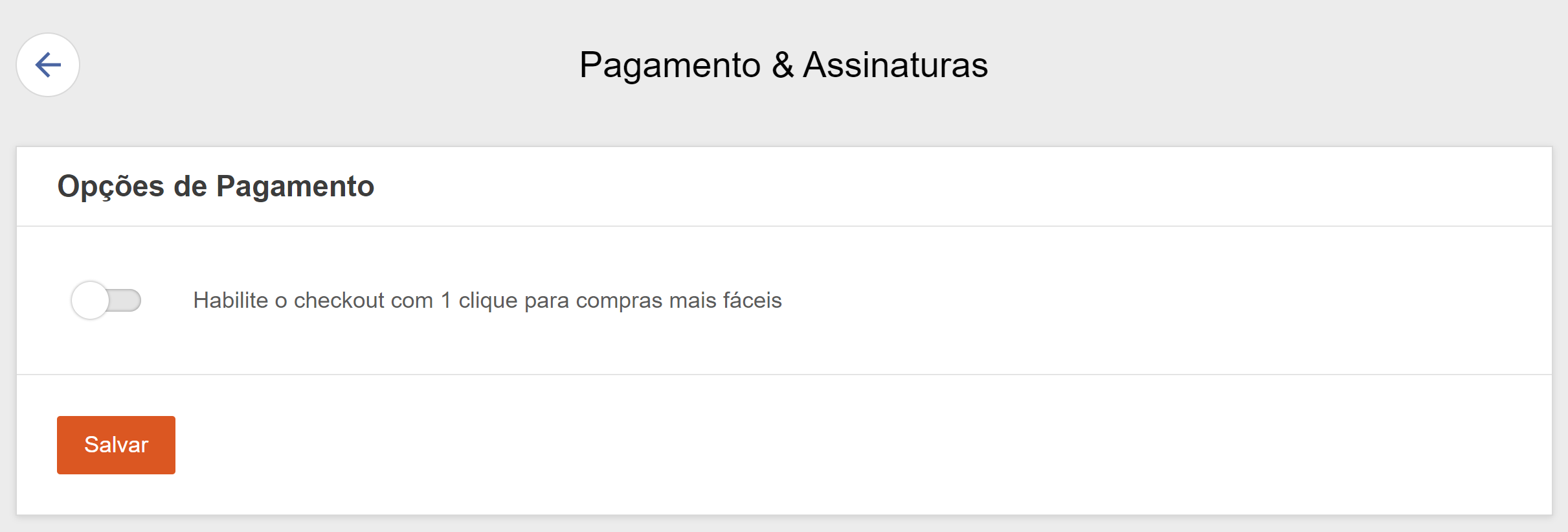Enable the 1-click checkout toggle
This screenshot has height=532, width=1568.
(x=106, y=301)
